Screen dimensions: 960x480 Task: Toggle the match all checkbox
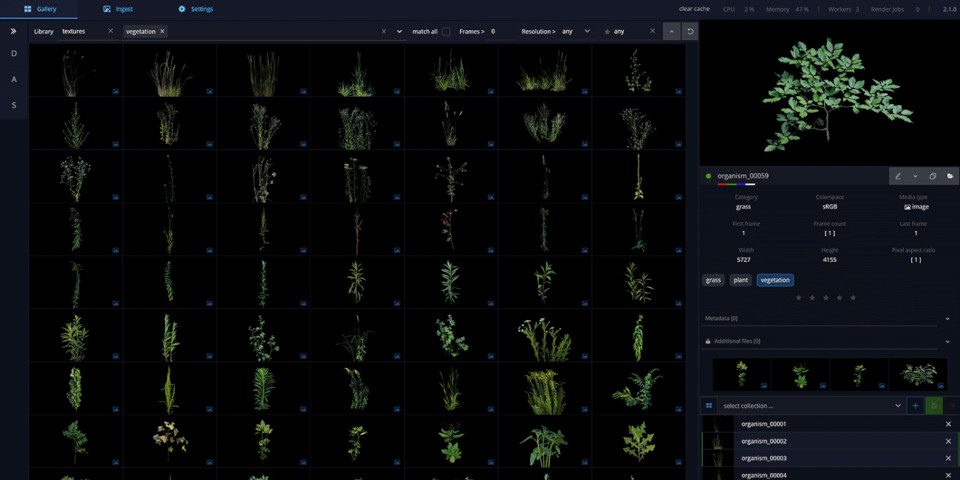(x=446, y=31)
